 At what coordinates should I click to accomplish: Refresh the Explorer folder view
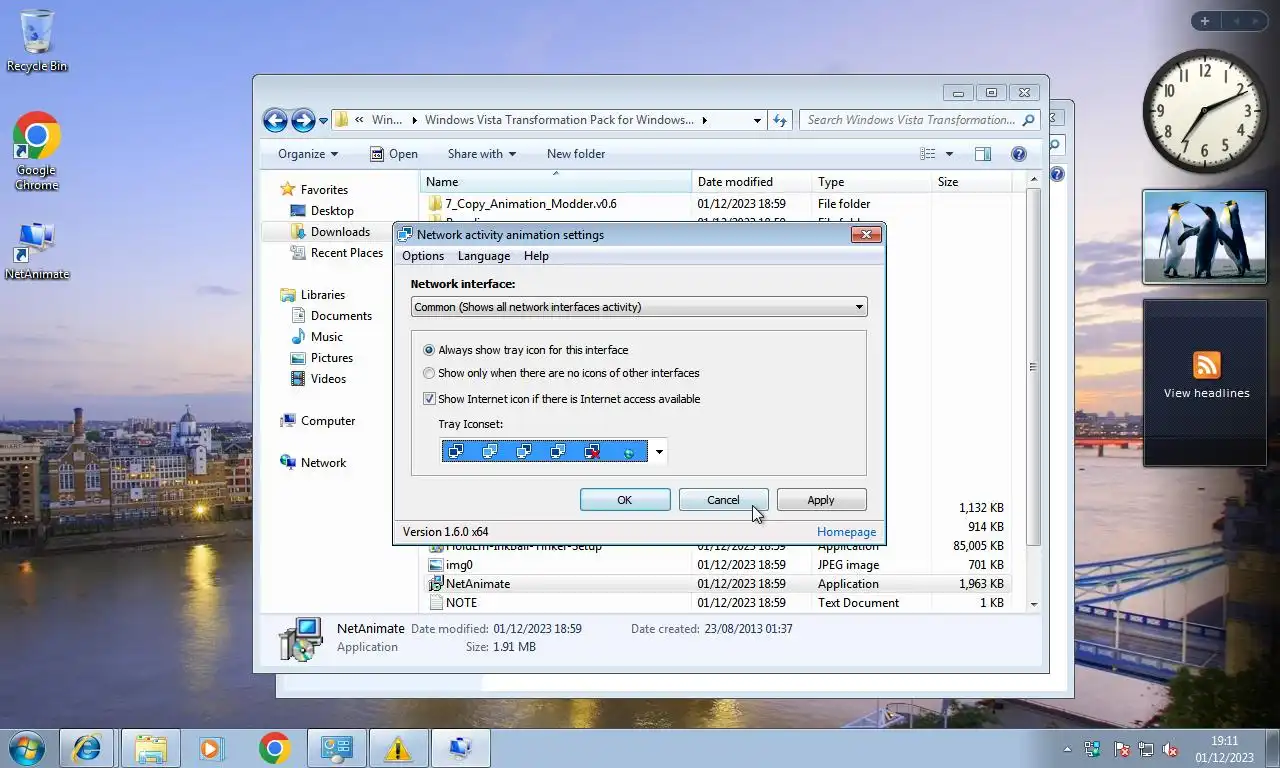coord(780,120)
